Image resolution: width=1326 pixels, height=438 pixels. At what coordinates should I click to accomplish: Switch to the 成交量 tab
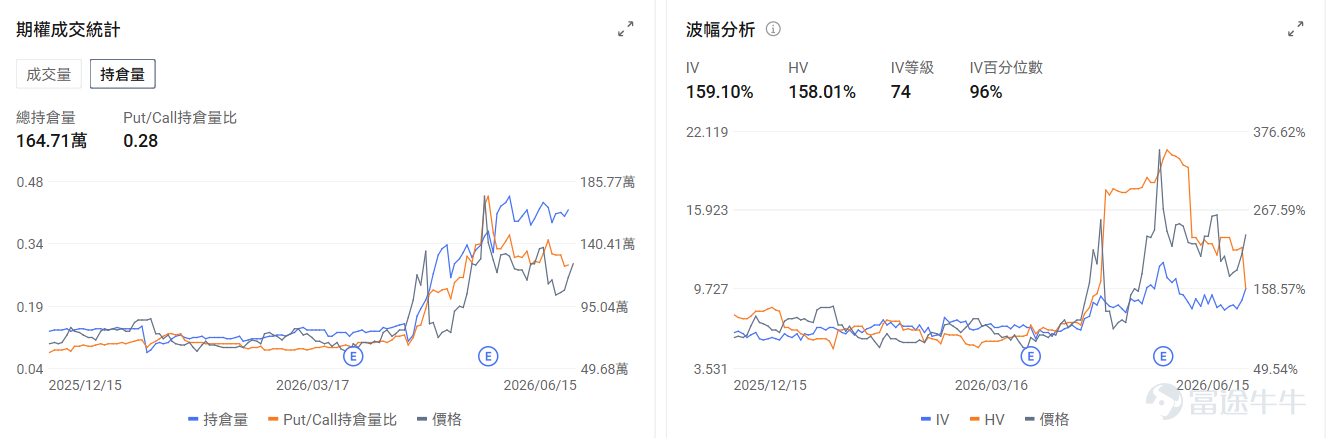(49, 74)
